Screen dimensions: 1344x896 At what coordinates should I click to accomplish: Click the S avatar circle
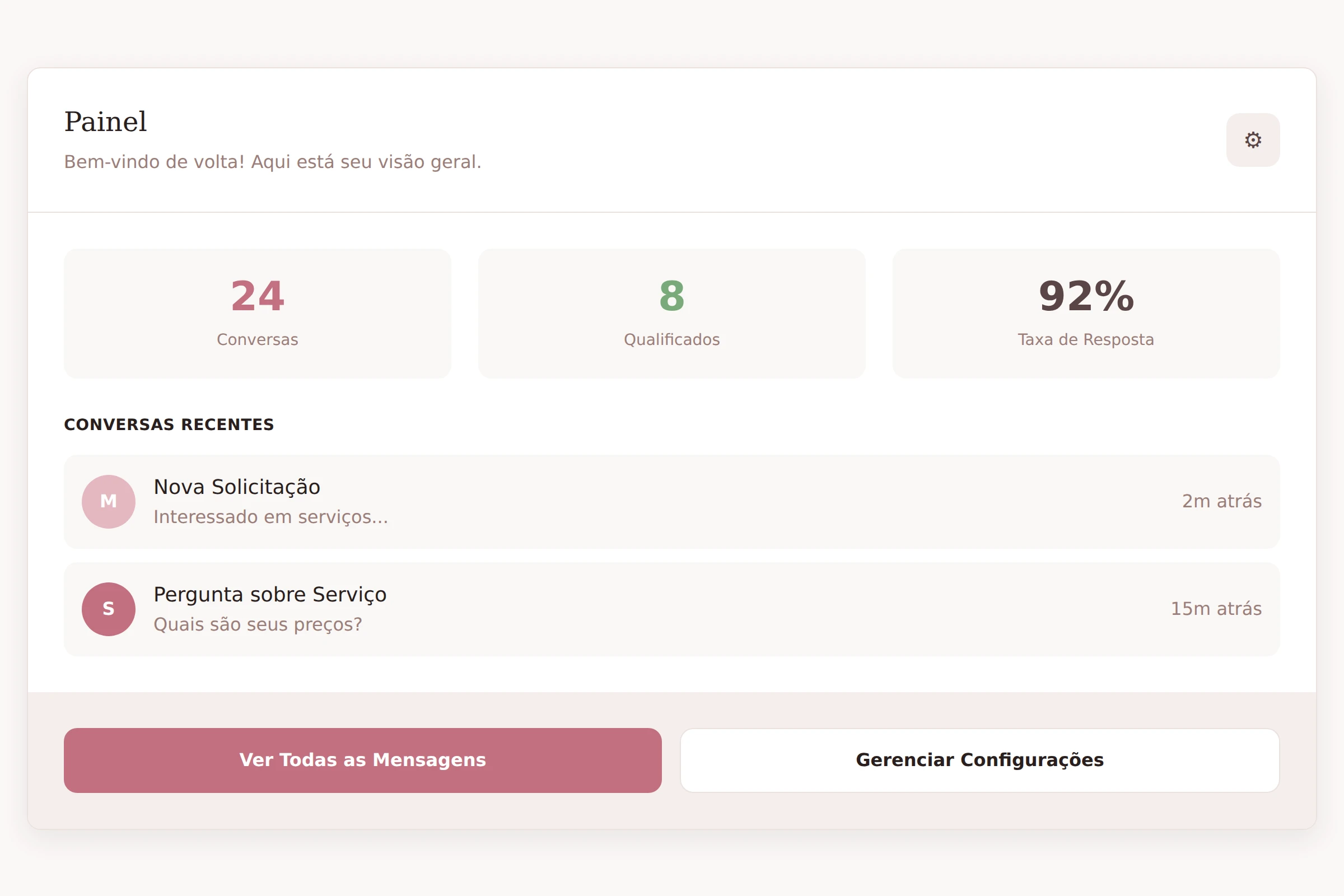coord(109,609)
